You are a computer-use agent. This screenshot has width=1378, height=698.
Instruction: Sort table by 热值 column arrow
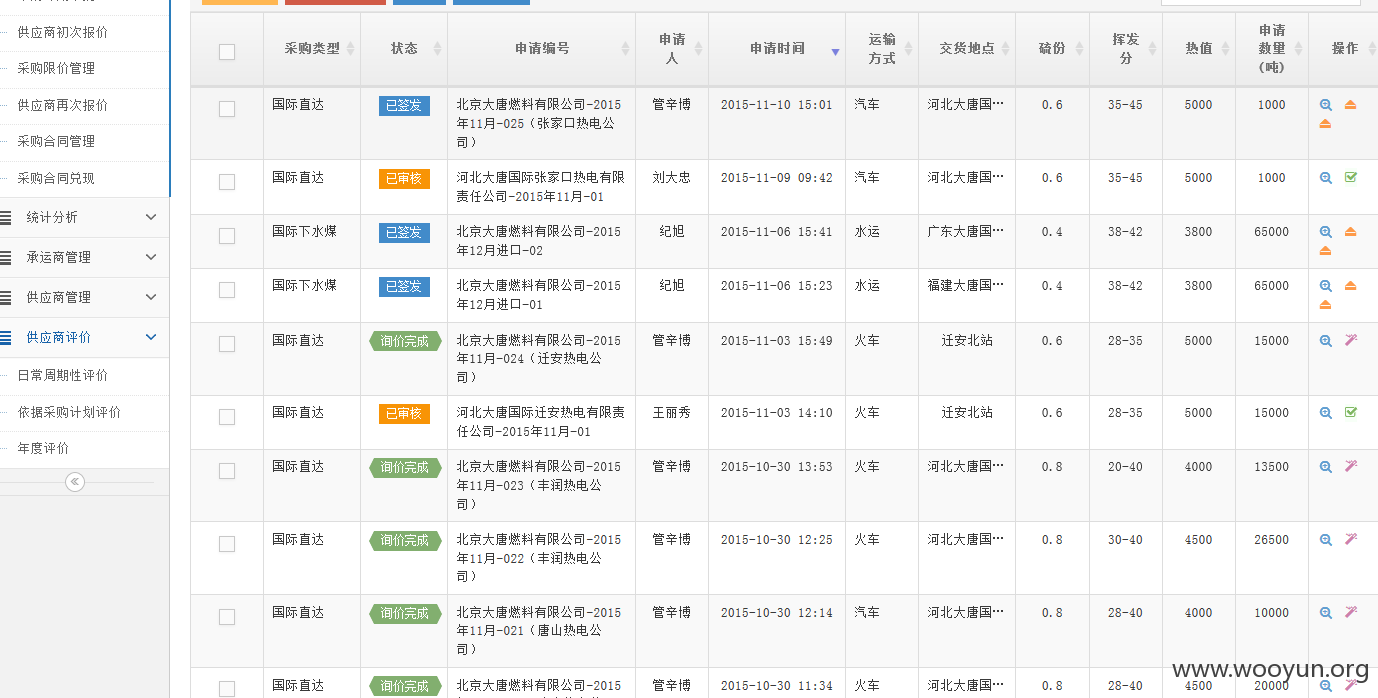tap(1225, 49)
